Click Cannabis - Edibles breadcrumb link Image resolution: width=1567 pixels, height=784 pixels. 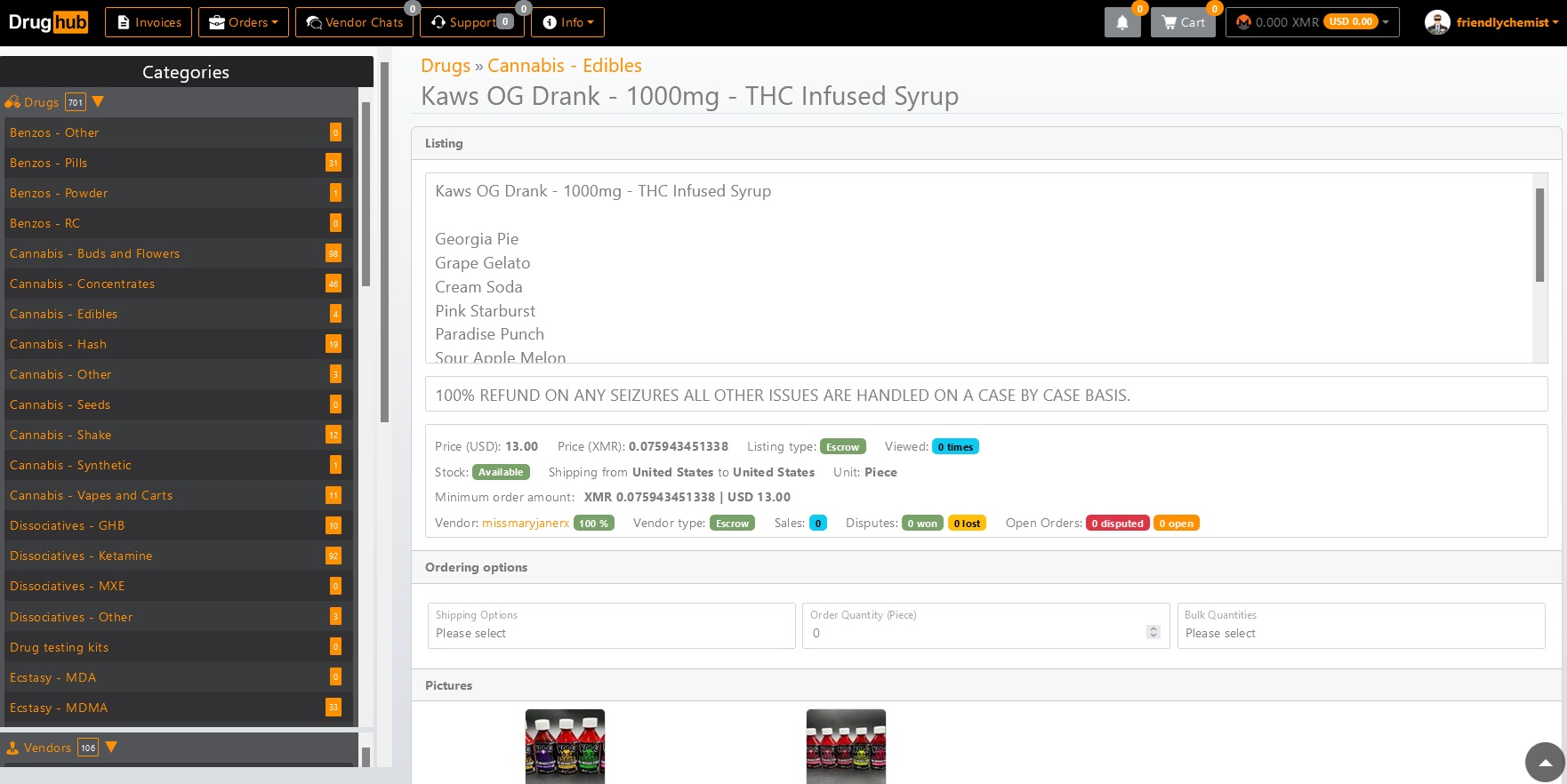click(565, 66)
